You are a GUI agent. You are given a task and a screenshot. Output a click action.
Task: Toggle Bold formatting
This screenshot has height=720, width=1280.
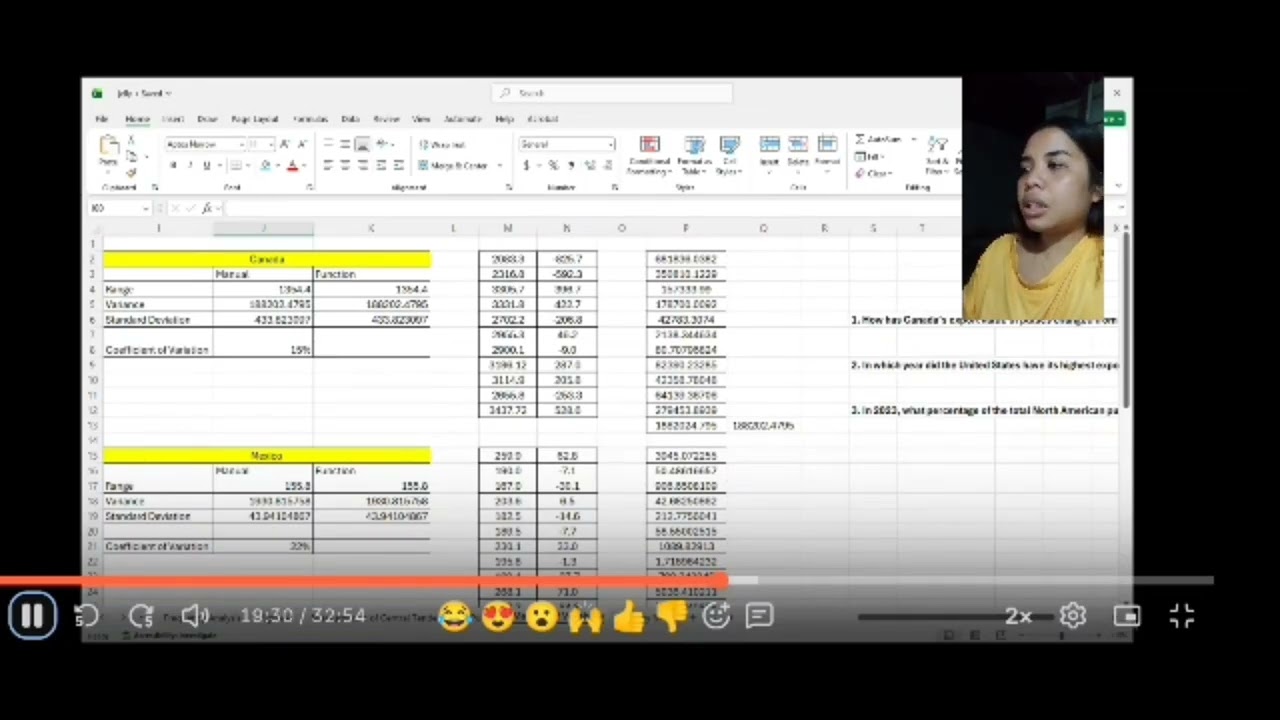[173, 166]
